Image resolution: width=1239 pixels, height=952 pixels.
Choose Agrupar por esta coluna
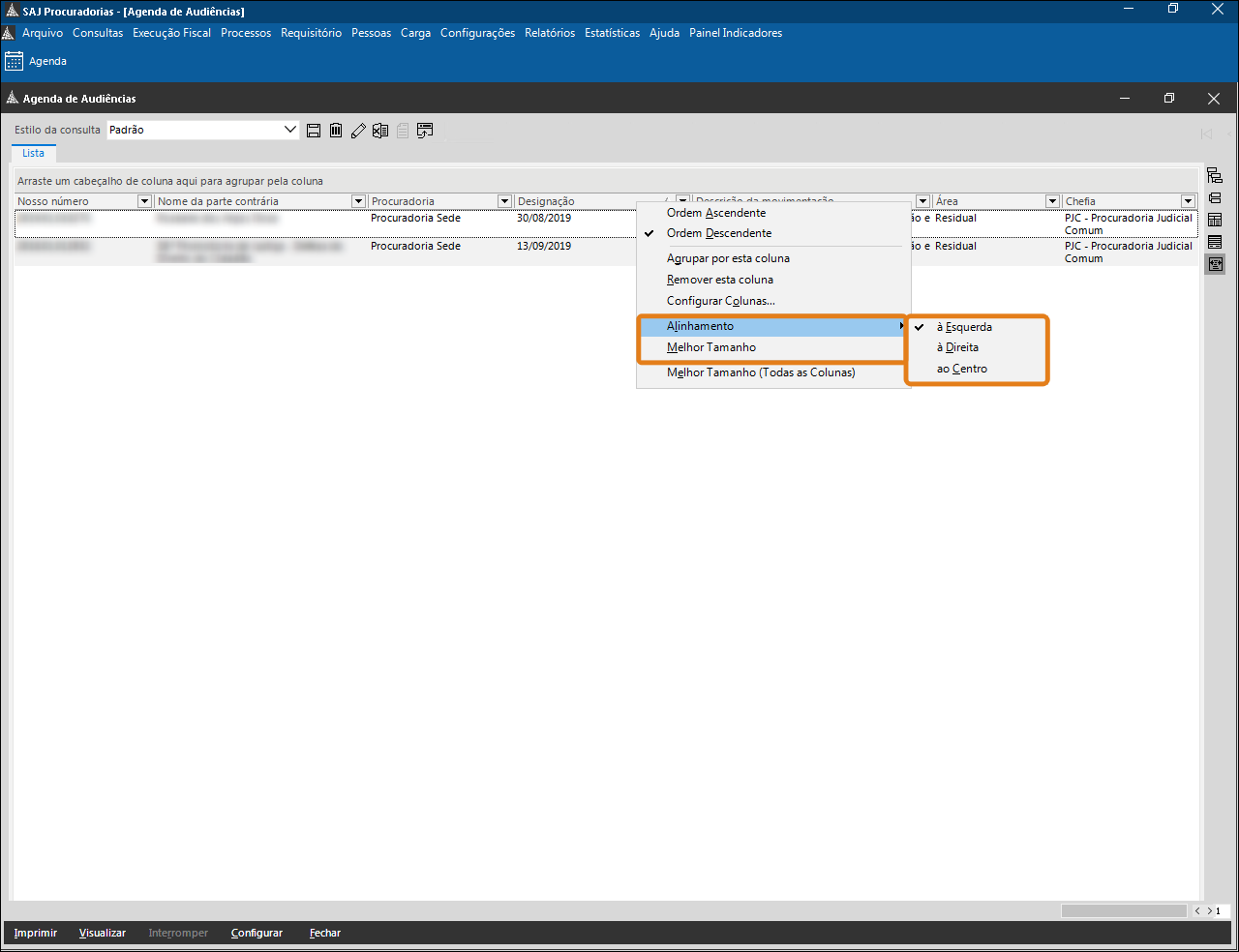(x=728, y=258)
